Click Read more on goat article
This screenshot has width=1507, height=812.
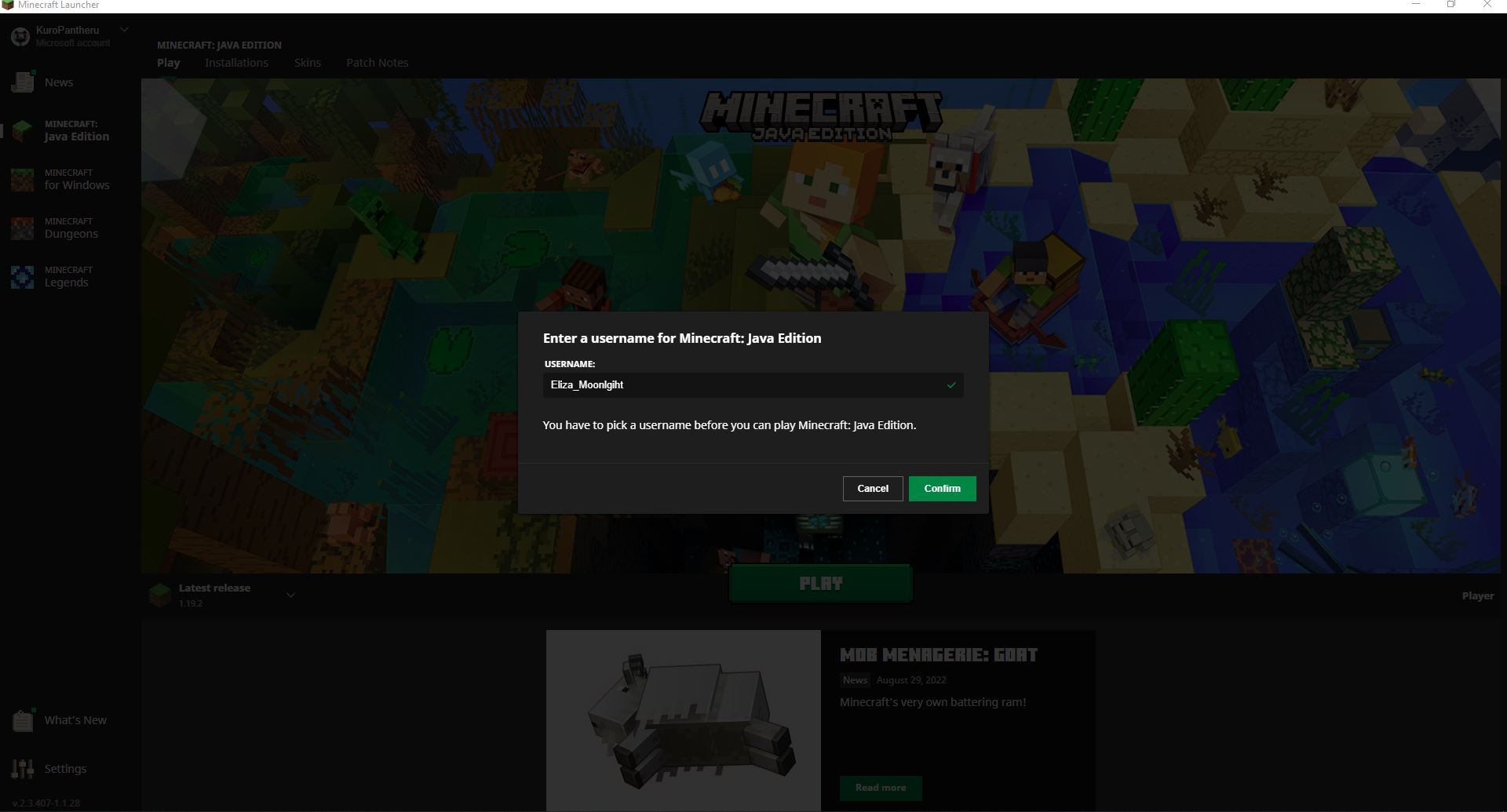coord(881,788)
